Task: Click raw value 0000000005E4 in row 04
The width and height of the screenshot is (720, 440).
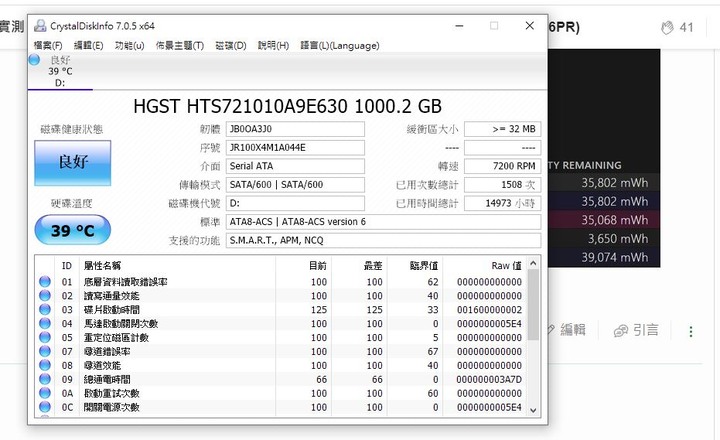Action: (x=489, y=323)
